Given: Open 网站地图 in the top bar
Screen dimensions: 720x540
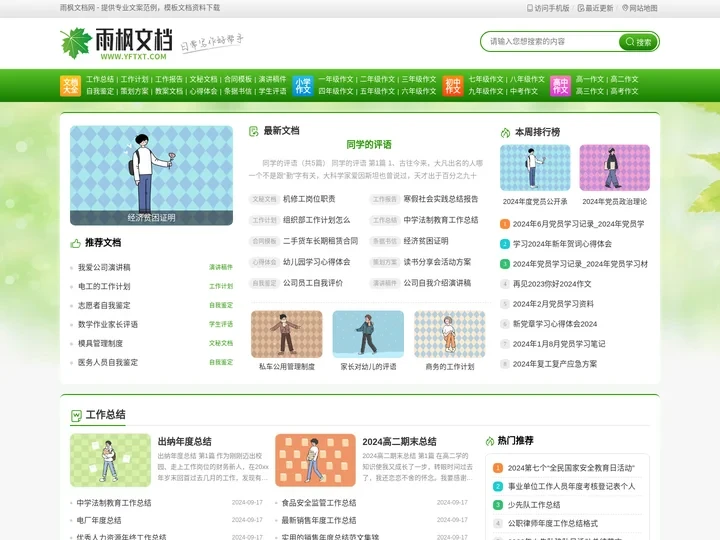Looking at the screenshot, I should click(640, 8).
